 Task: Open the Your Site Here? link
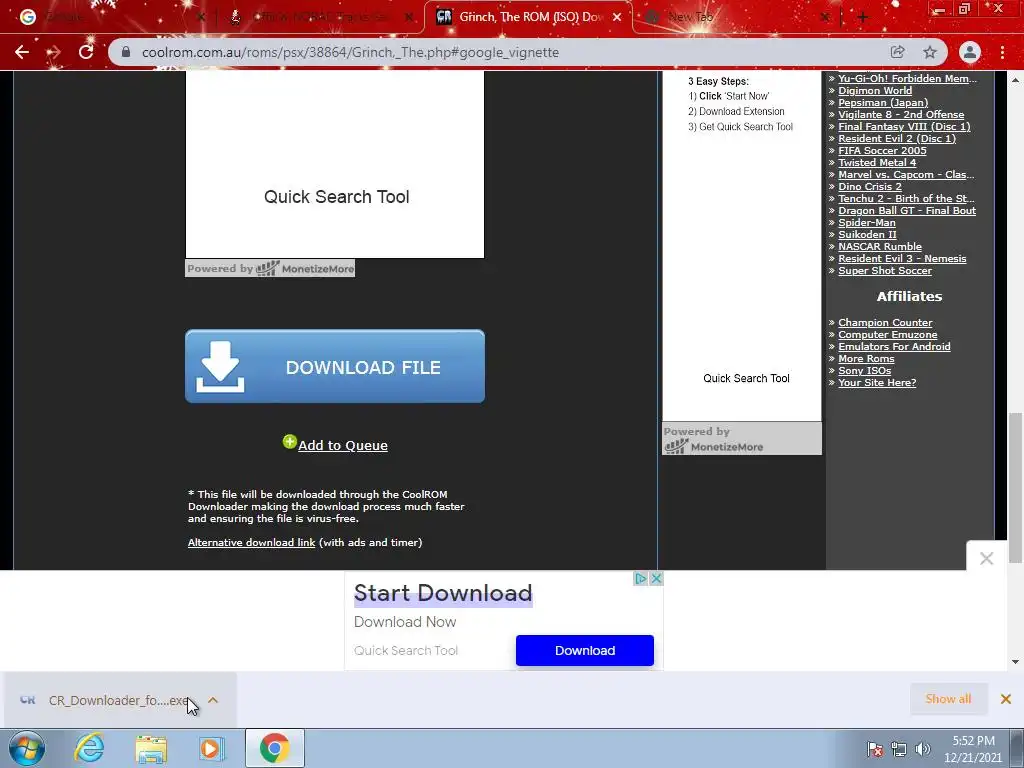[x=877, y=383]
